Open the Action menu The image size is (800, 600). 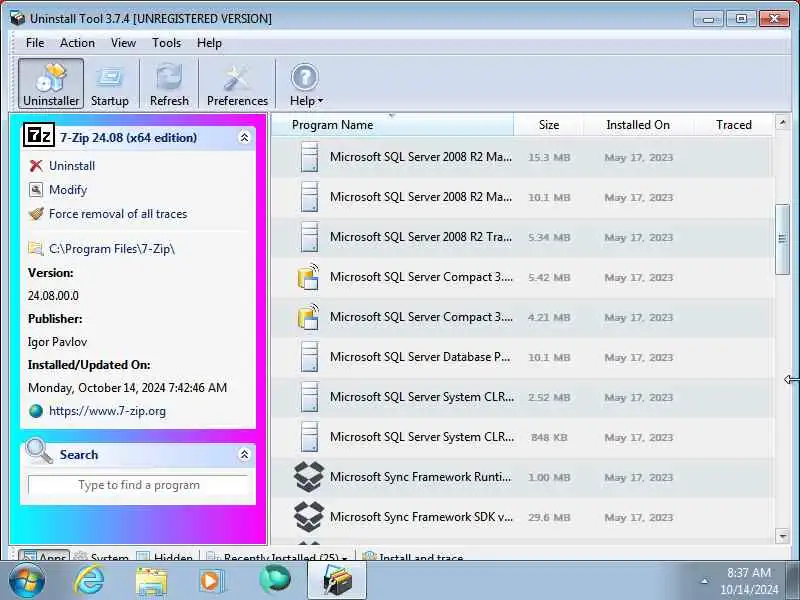coord(77,43)
